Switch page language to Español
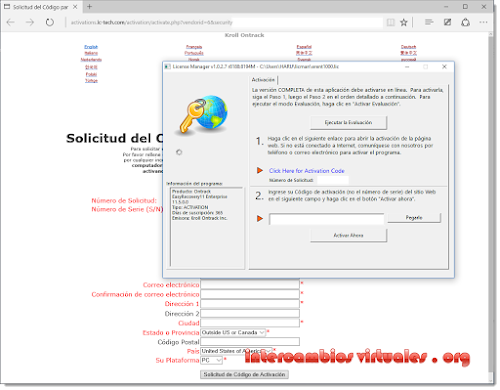Screen dimensions: 500x390 click(x=304, y=47)
